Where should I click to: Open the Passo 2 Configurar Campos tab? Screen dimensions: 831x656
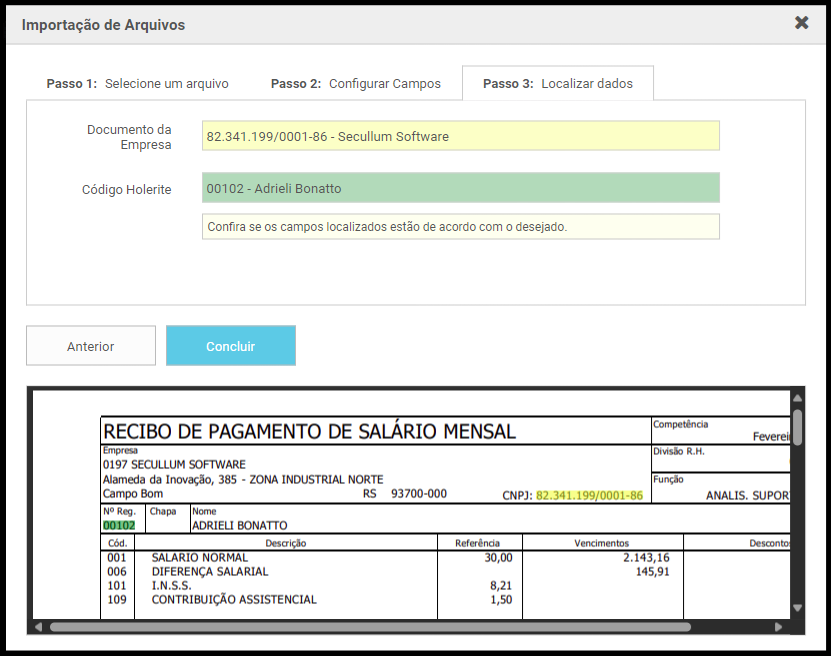coord(355,84)
